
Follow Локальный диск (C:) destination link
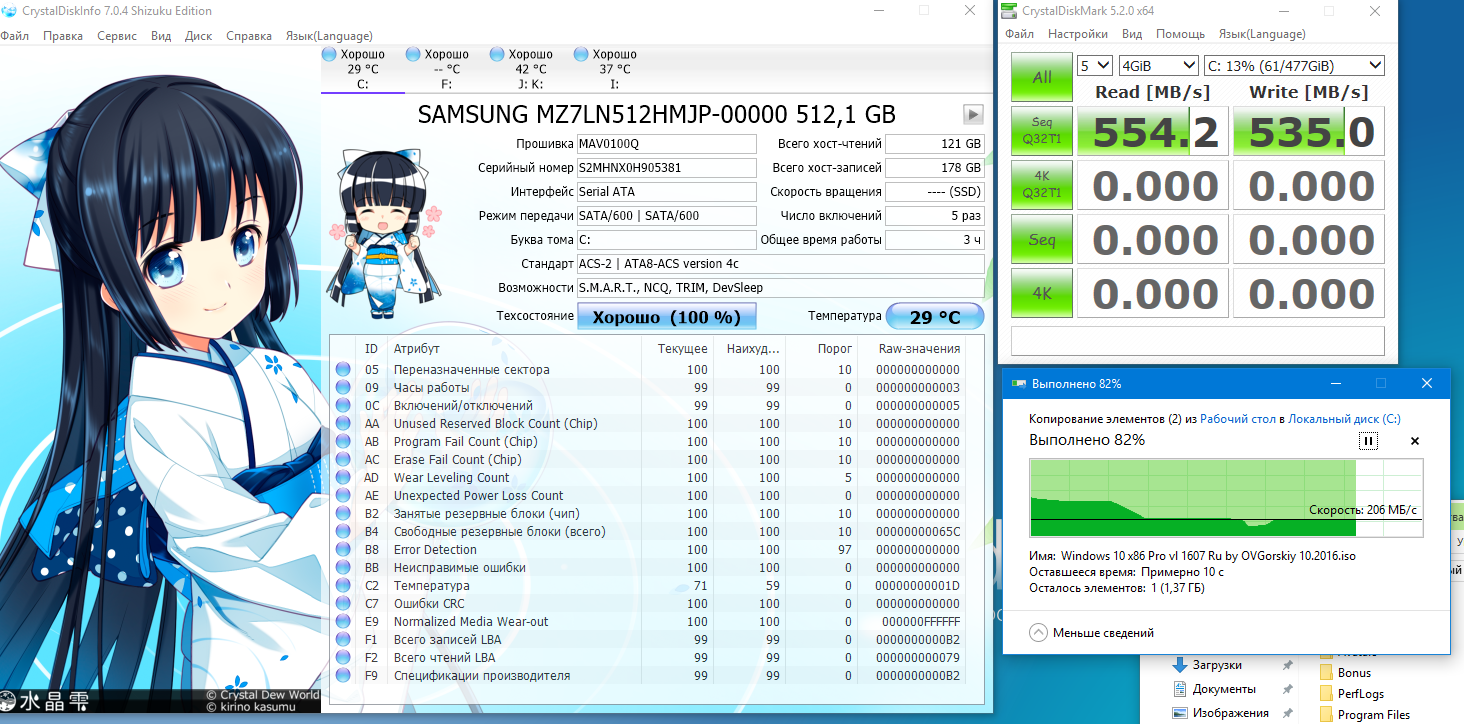point(1344,419)
